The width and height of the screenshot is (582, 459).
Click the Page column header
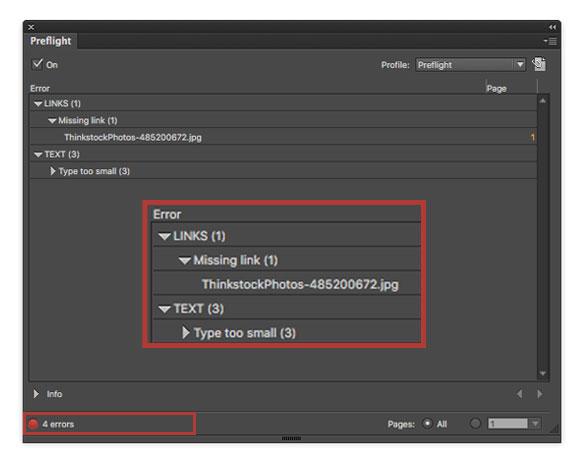tap(496, 89)
